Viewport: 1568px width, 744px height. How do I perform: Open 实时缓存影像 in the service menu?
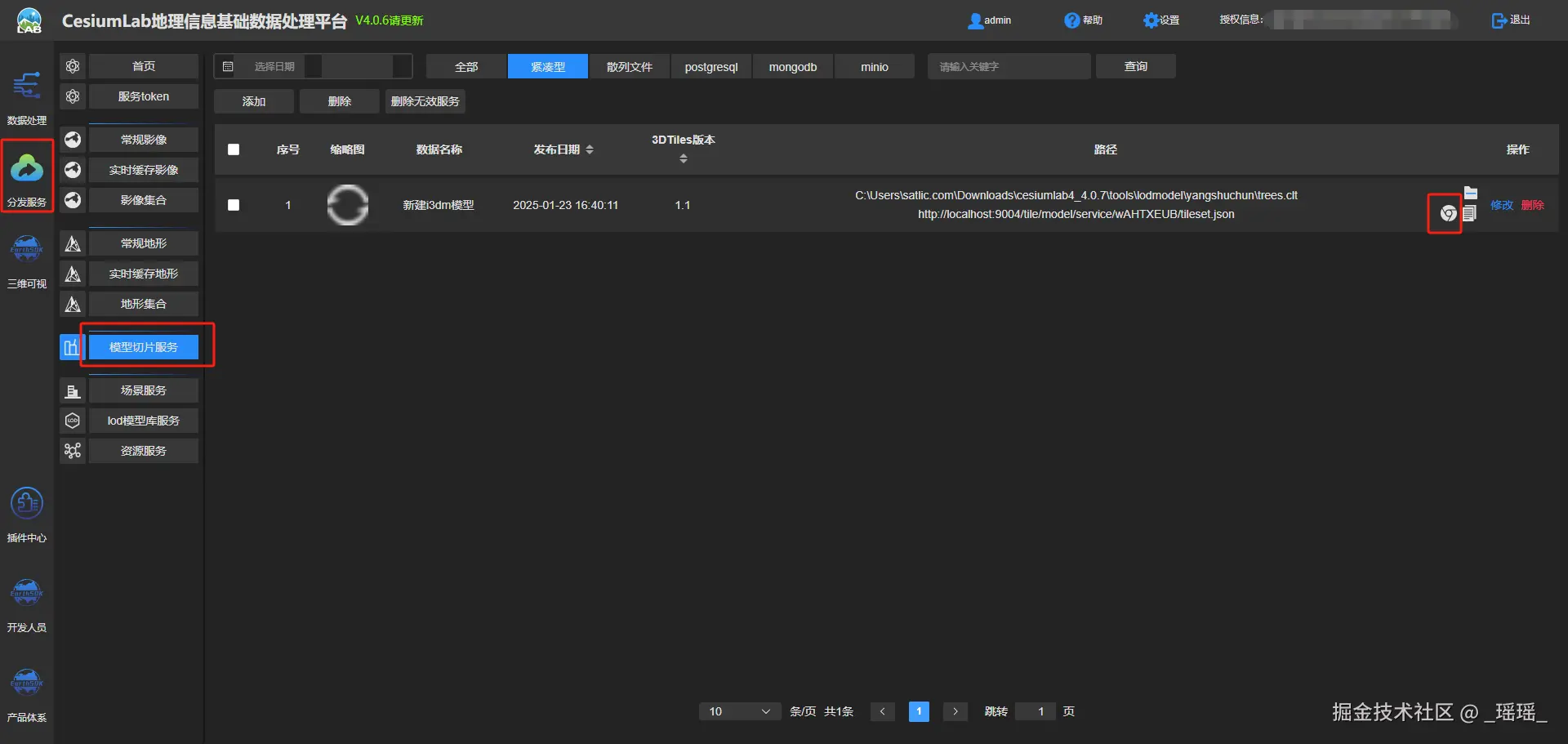[144, 170]
